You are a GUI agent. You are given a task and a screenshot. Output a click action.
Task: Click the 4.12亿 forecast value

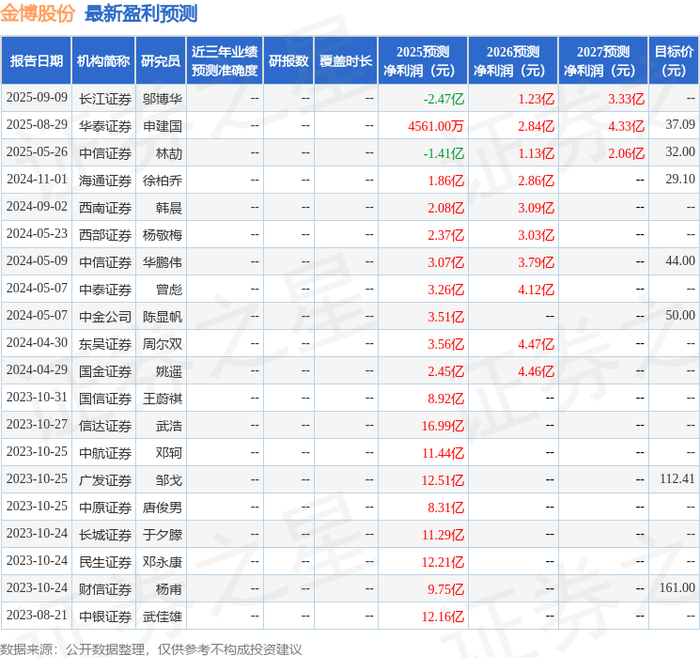(x=536, y=289)
